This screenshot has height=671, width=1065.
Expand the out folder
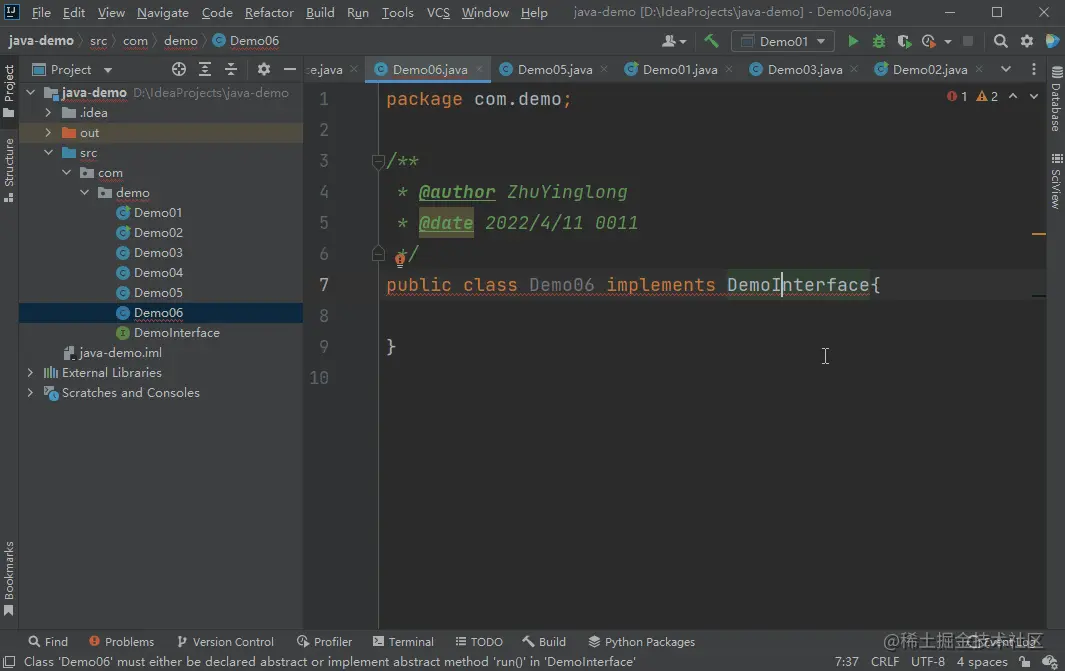click(x=48, y=132)
